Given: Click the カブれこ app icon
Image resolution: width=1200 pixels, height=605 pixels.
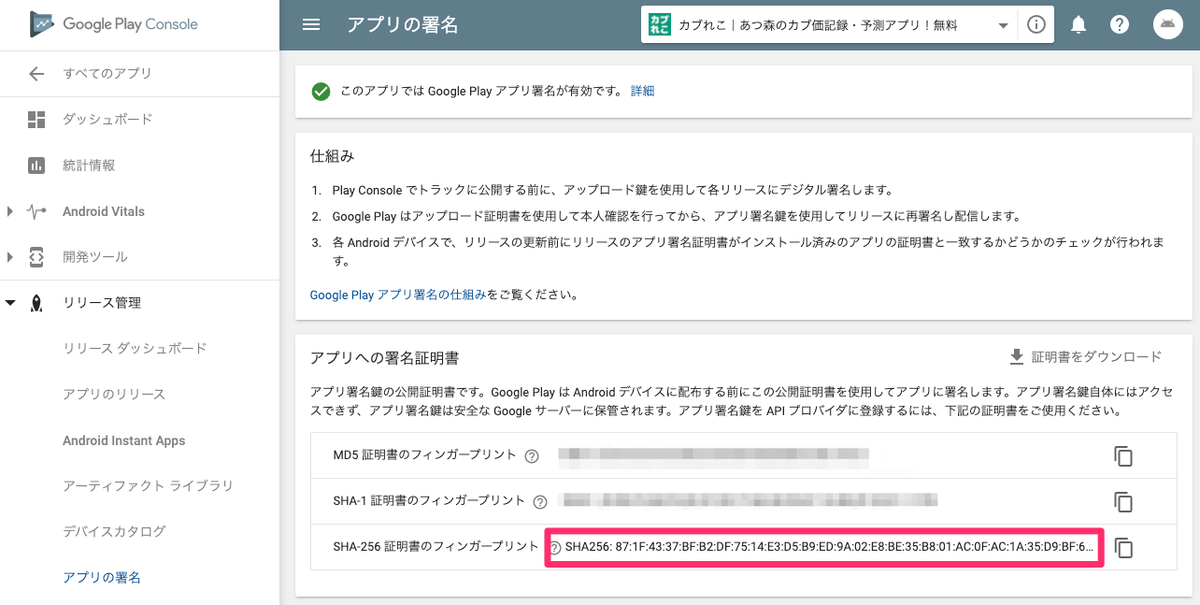Looking at the screenshot, I should [659, 26].
